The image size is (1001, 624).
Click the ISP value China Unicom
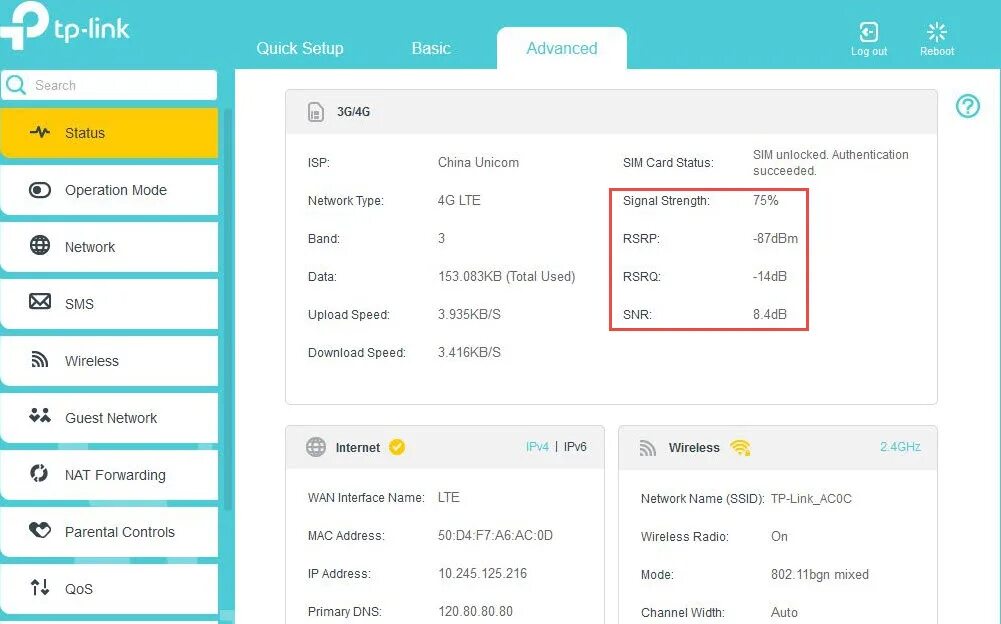coord(478,162)
